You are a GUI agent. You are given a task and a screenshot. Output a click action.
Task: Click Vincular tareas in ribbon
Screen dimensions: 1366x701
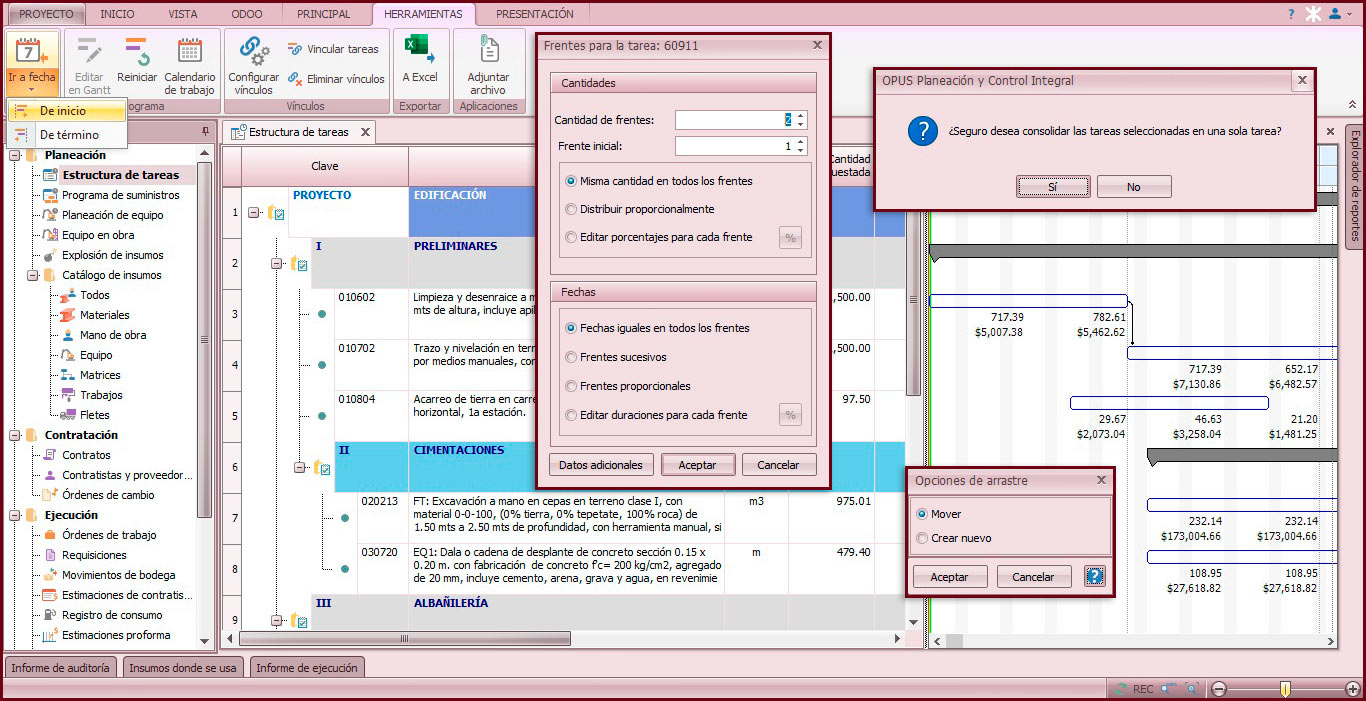pos(333,49)
